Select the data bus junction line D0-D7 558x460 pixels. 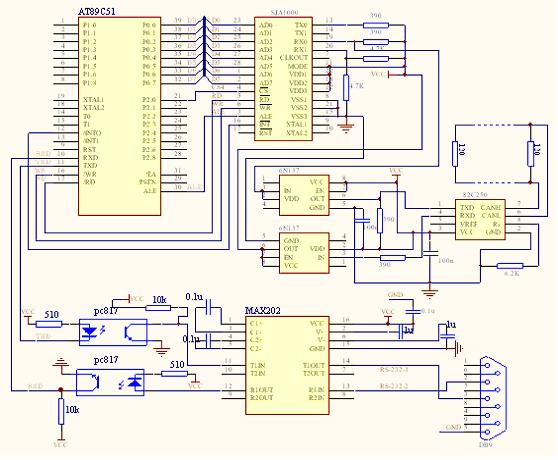click(204, 47)
